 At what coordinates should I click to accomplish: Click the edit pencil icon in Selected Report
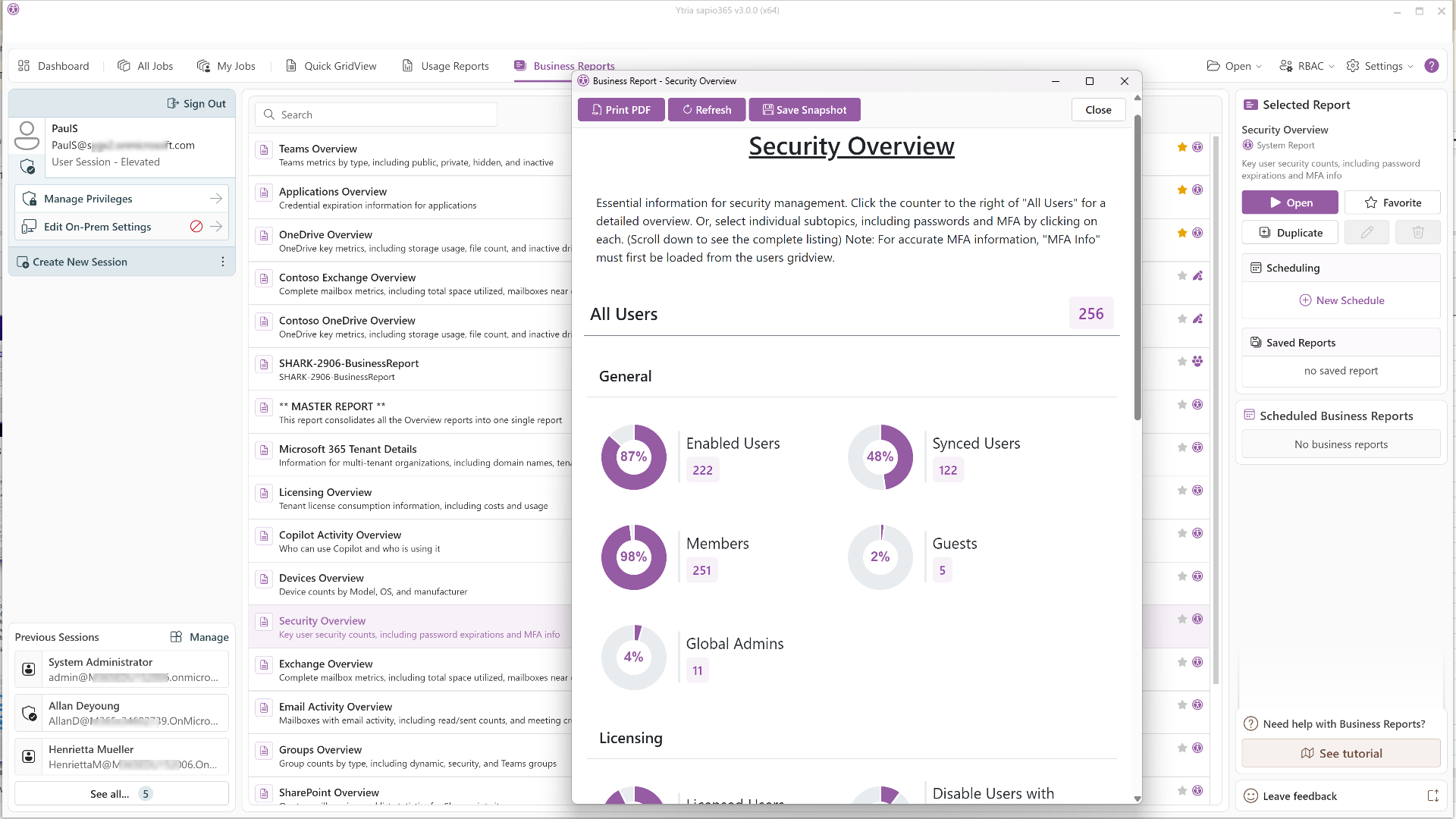tap(1367, 233)
